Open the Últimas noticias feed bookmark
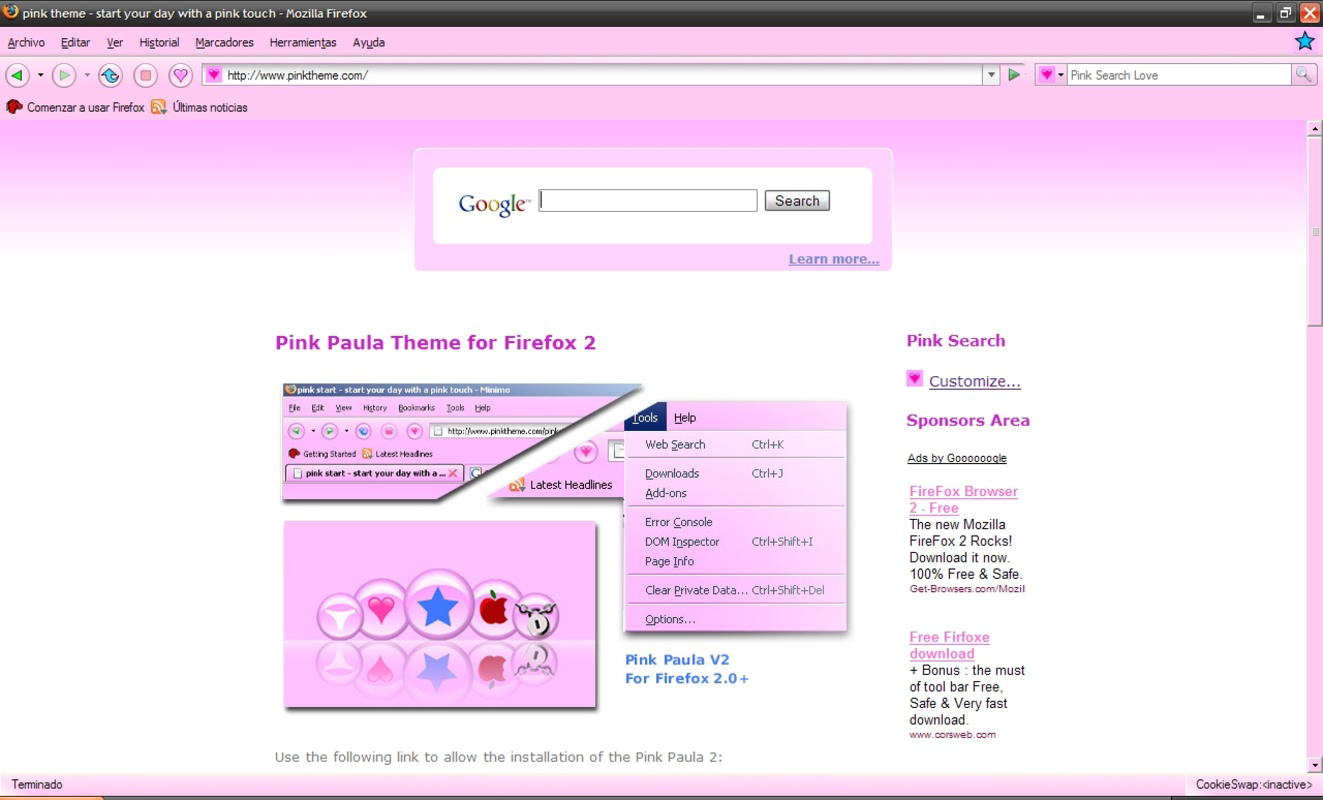The width and height of the screenshot is (1323, 800). click(x=199, y=107)
